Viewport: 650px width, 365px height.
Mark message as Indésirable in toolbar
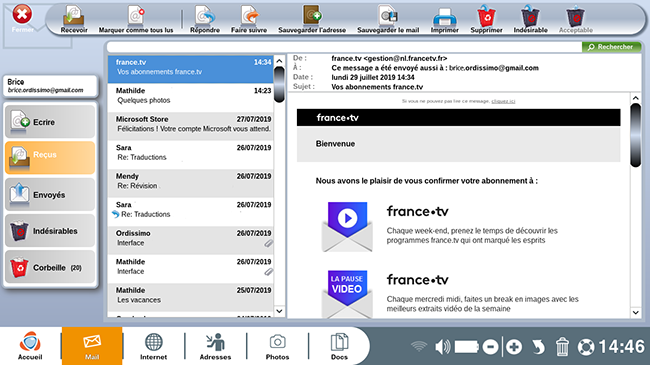(x=530, y=19)
